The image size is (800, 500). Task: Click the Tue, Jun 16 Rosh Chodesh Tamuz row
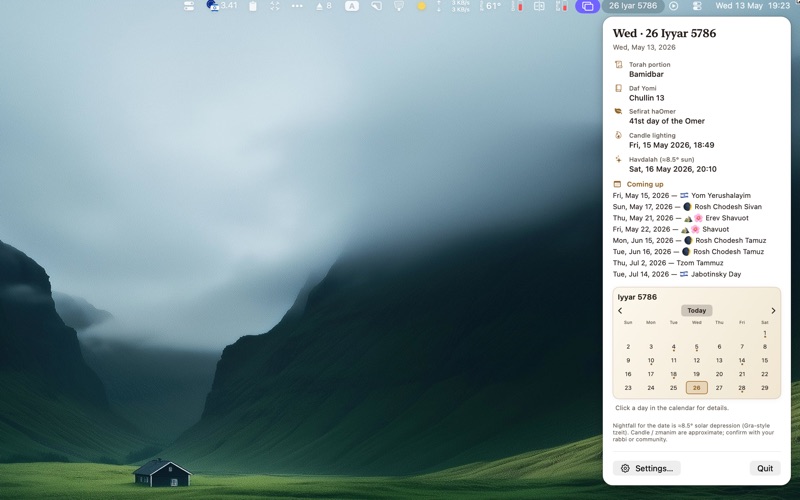[688, 252]
